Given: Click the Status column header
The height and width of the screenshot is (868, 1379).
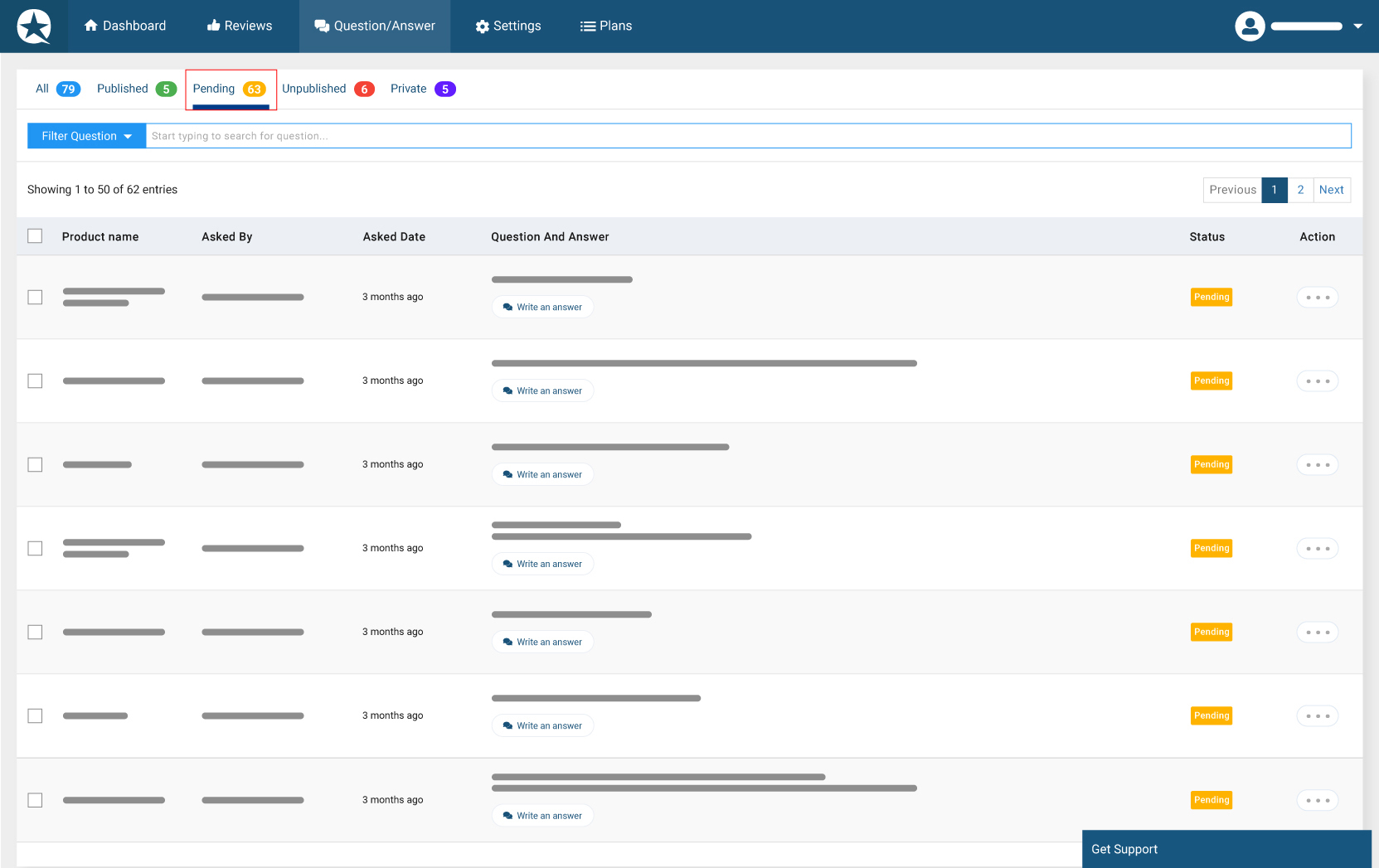Looking at the screenshot, I should tap(1207, 236).
